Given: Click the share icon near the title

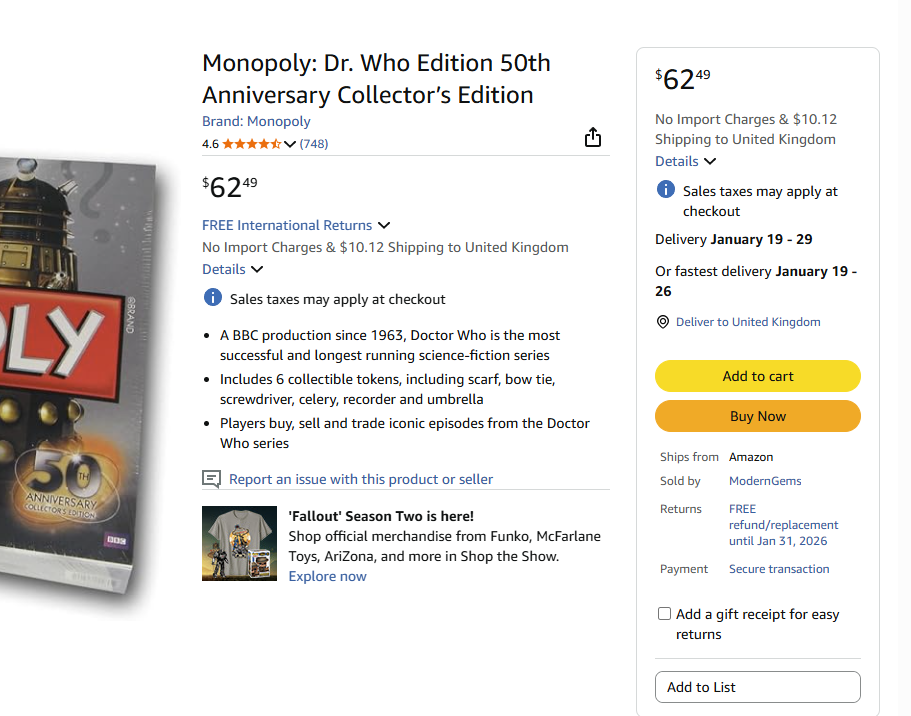Looking at the screenshot, I should (x=593, y=137).
